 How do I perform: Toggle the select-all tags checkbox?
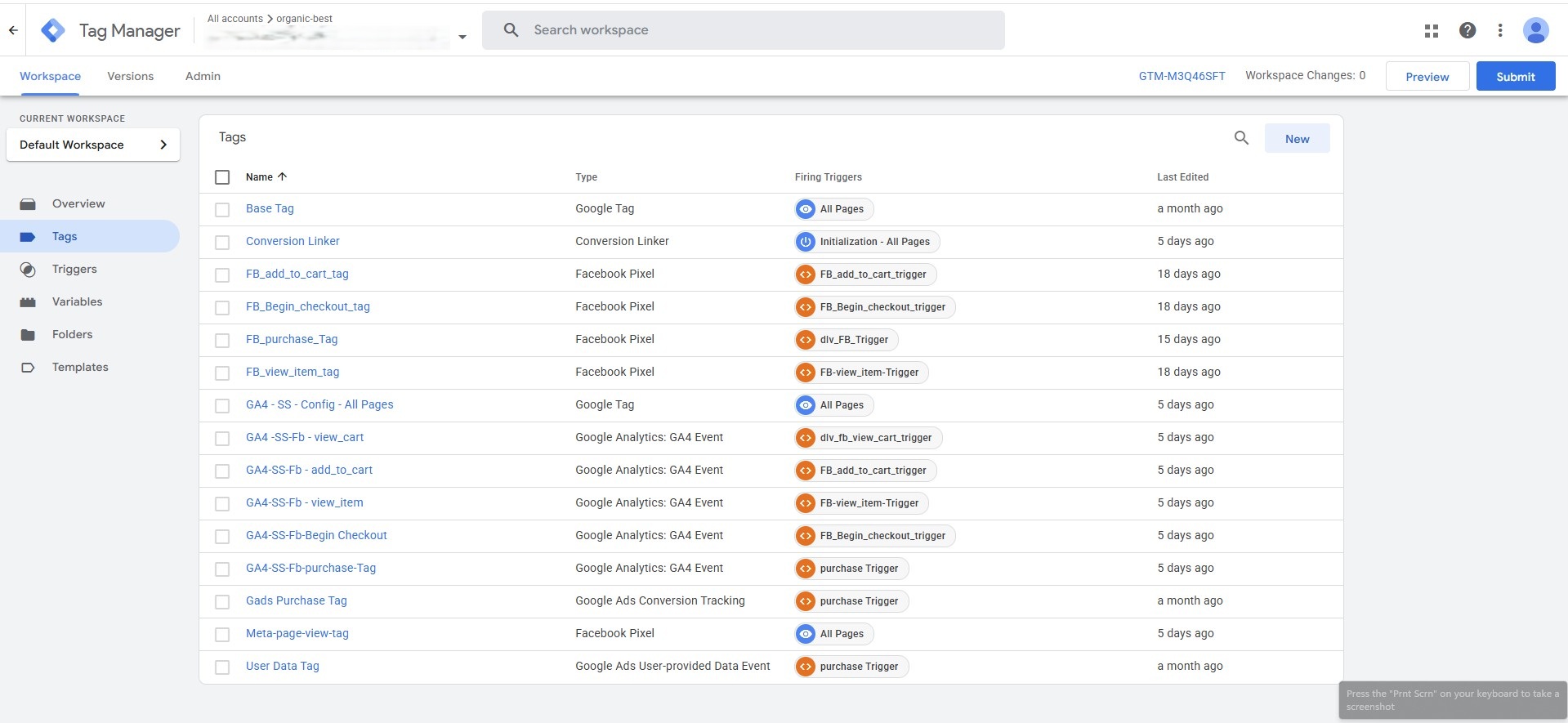tap(222, 177)
